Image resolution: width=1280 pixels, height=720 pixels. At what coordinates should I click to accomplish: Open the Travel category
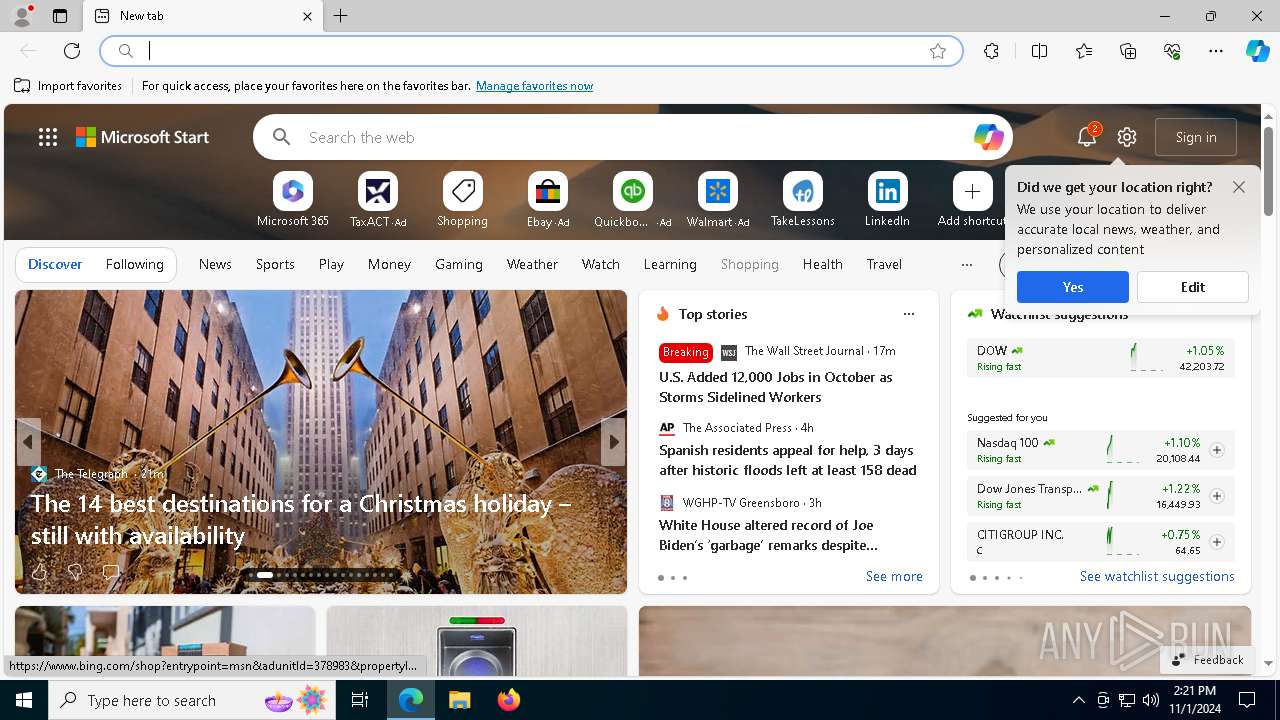884,265
